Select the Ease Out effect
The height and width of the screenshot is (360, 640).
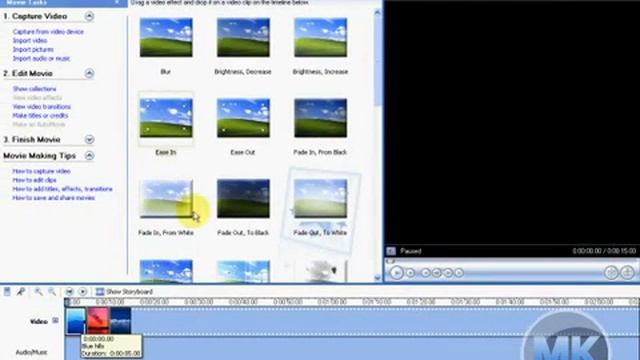[243, 118]
